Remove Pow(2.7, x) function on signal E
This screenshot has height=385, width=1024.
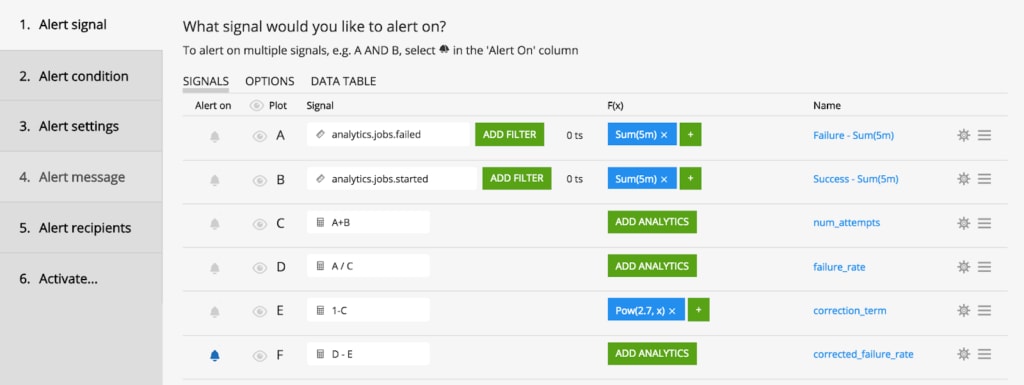tap(672, 311)
